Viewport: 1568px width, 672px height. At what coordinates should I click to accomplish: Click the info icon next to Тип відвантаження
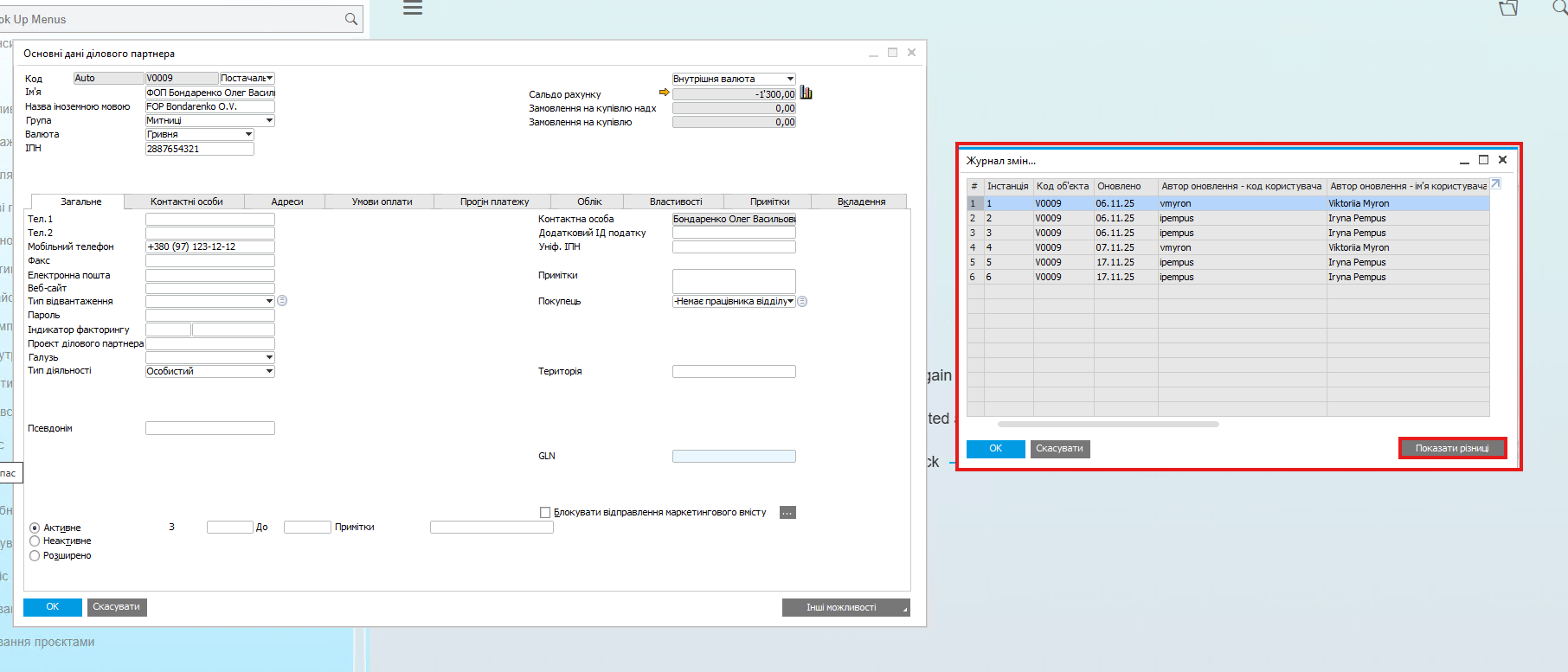pos(282,301)
